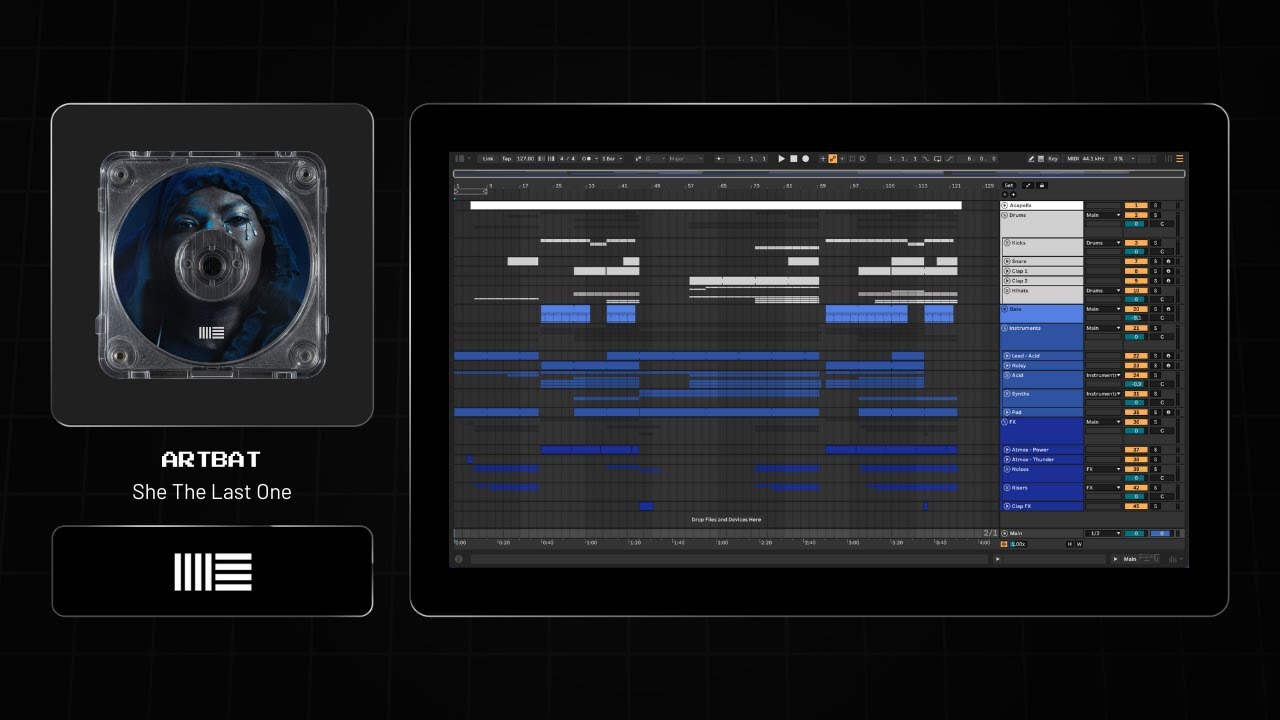Click the MIDI Arrangement Overdub plus icon

[823, 159]
